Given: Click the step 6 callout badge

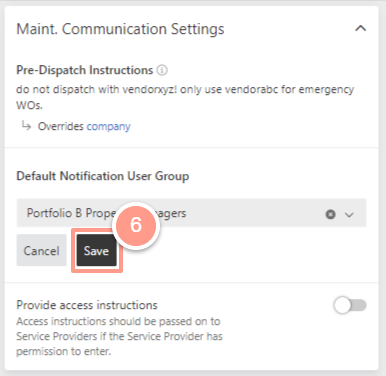Looking at the screenshot, I should [x=136, y=225].
